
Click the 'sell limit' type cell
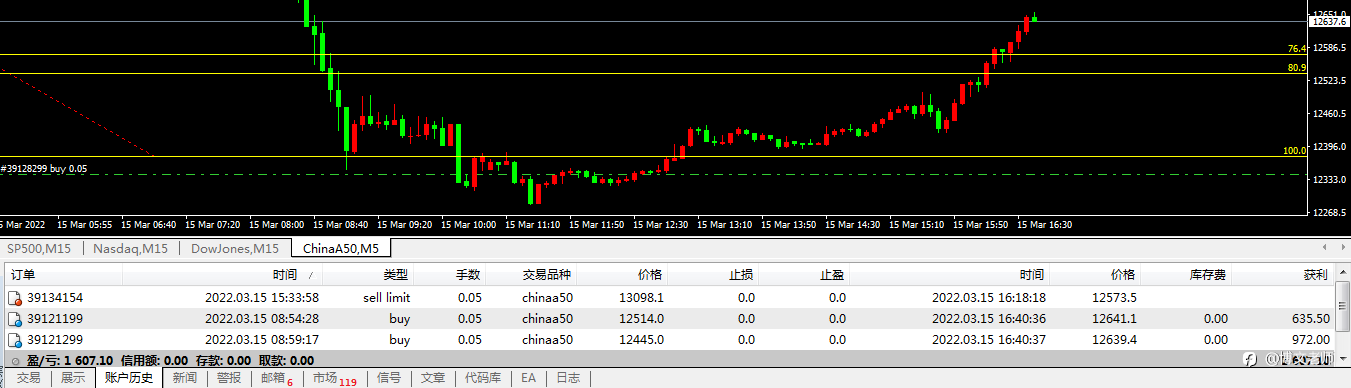(386, 298)
